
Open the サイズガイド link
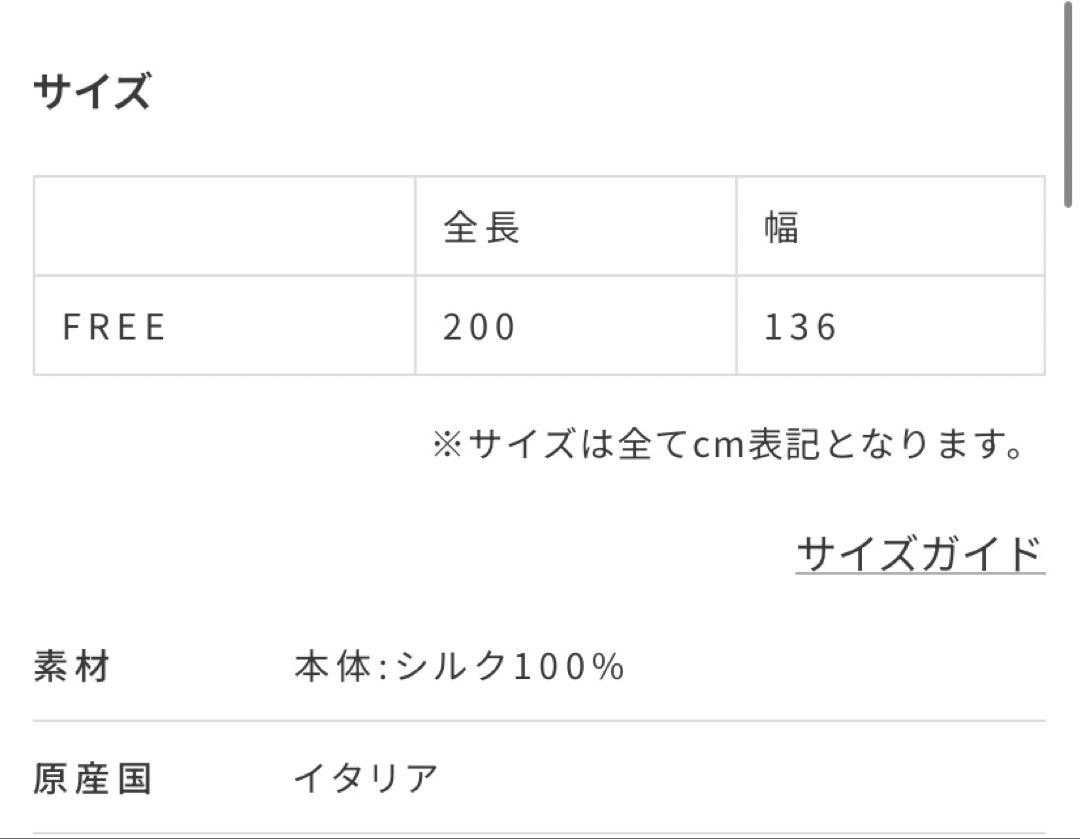(x=920, y=553)
